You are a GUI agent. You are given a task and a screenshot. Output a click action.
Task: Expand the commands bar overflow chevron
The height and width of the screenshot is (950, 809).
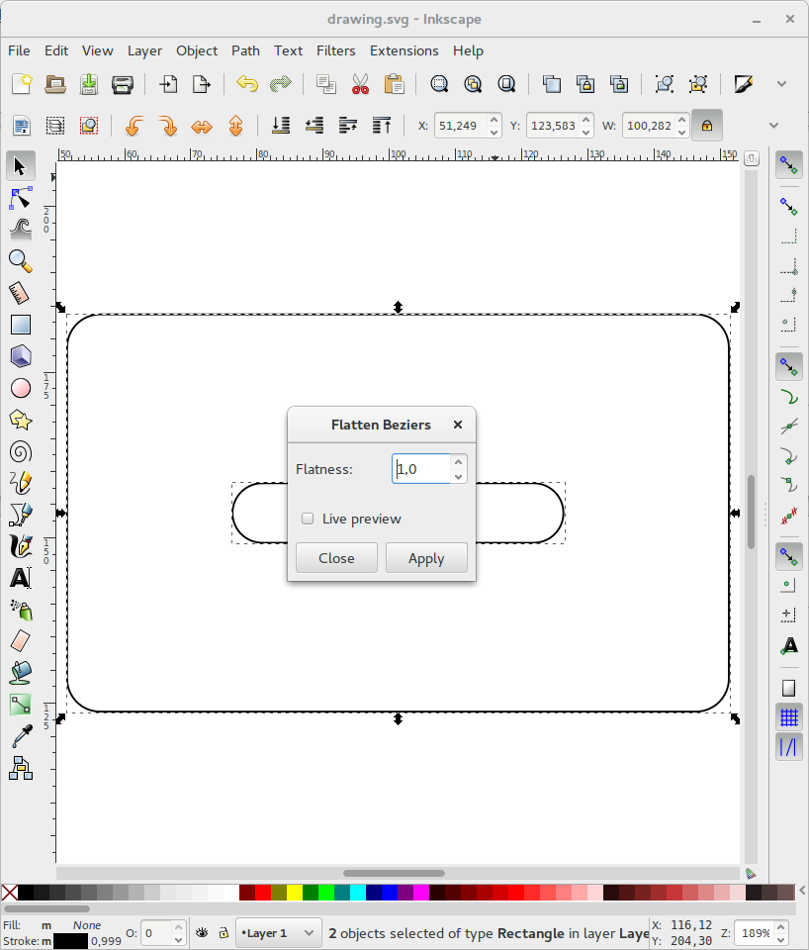(782, 84)
